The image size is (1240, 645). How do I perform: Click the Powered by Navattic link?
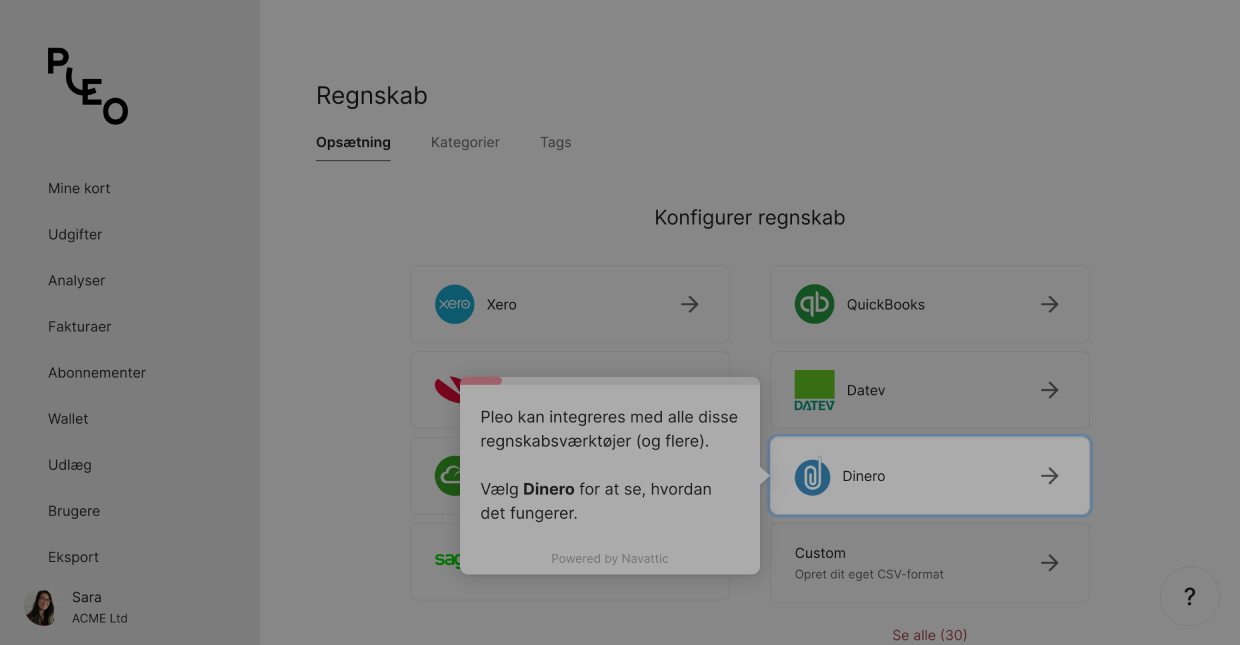pyautogui.click(x=610, y=559)
